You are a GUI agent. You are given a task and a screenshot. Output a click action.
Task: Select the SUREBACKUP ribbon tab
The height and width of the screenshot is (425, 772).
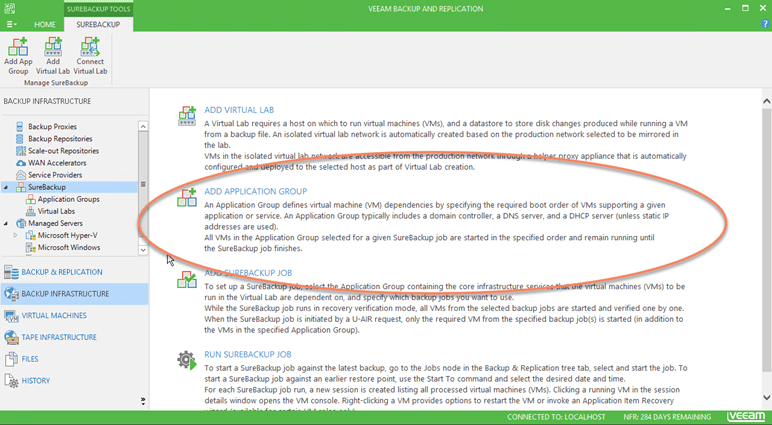[98, 24]
